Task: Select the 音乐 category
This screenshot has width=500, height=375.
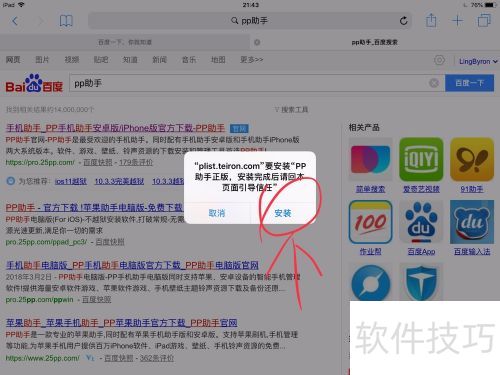Action: [x=189, y=60]
